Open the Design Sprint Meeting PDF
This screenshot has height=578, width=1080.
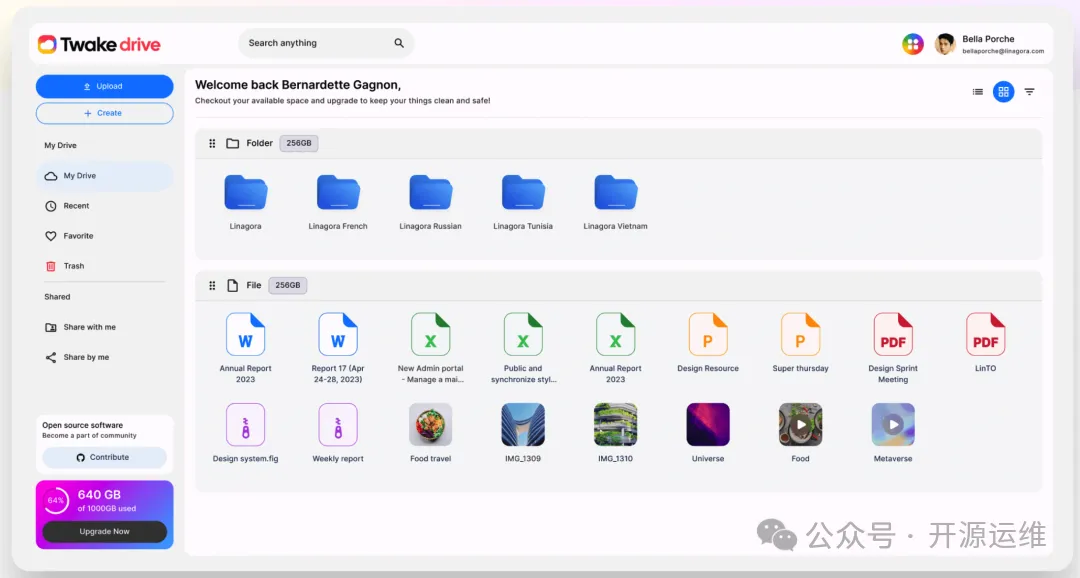click(893, 334)
